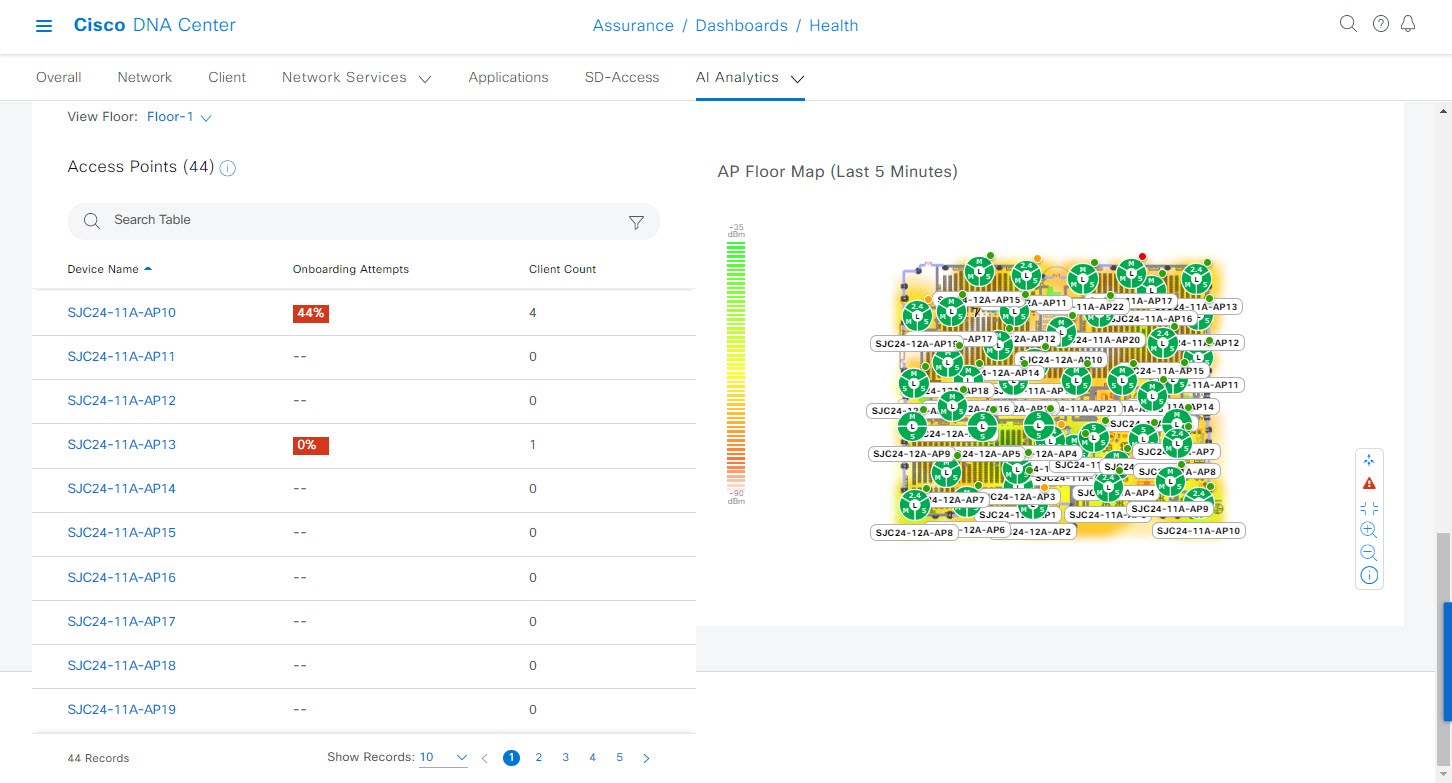
Task: Open the Show Records 10 dropdown
Action: (x=443, y=758)
